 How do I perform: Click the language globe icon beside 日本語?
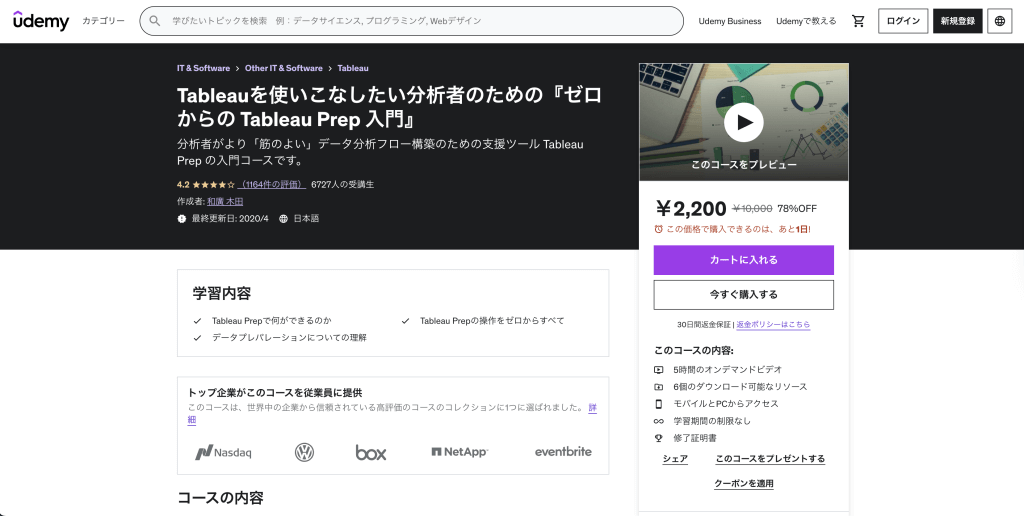tap(283, 219)
